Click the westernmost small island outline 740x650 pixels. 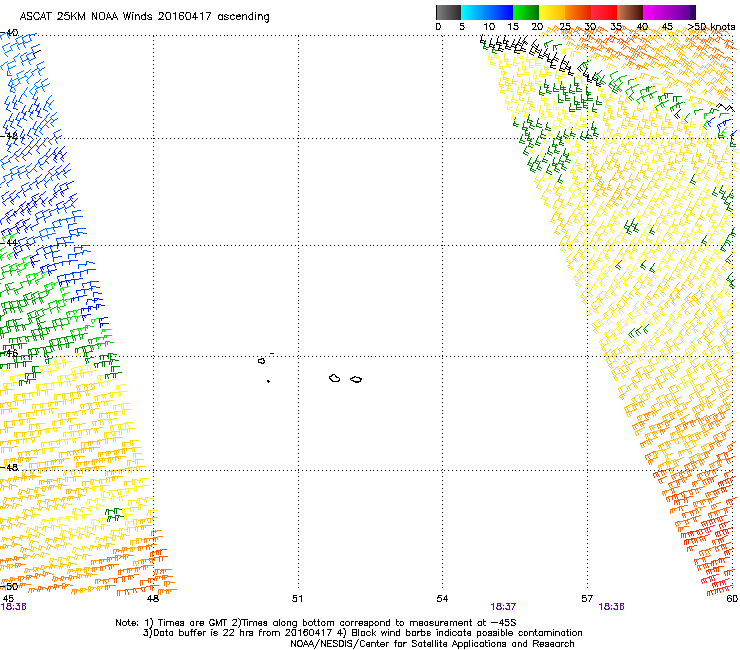tap(261, 361)
